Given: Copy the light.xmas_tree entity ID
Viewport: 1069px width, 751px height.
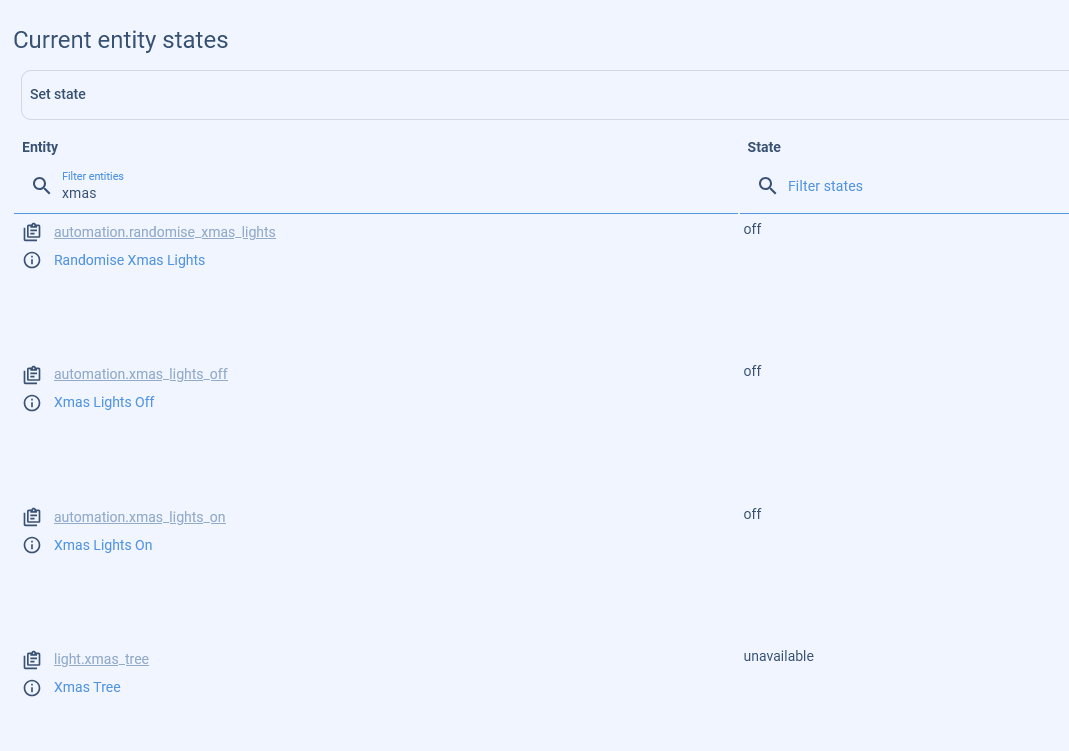Looking at the screenshot, I should click(32, 659).
